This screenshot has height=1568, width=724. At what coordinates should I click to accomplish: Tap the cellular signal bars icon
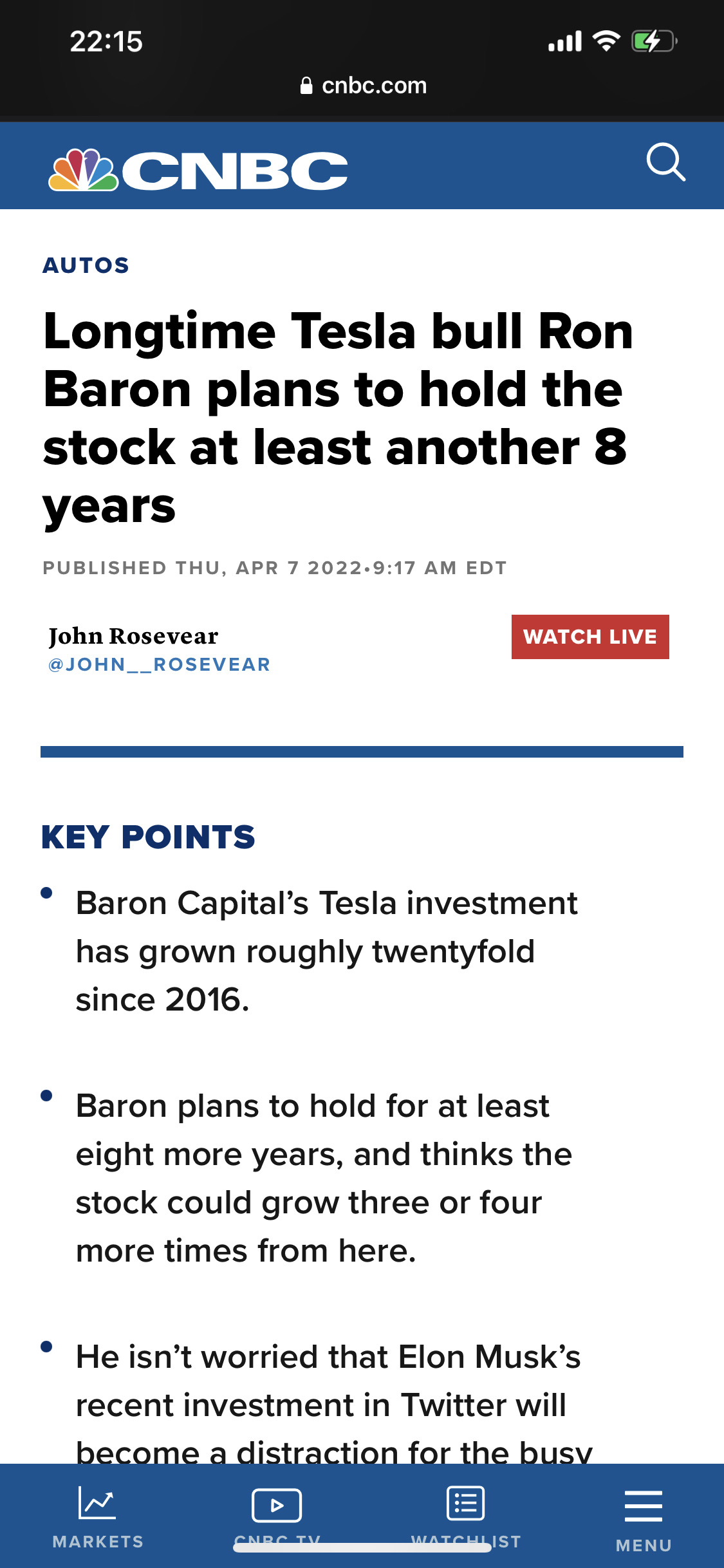click(565, 42)
